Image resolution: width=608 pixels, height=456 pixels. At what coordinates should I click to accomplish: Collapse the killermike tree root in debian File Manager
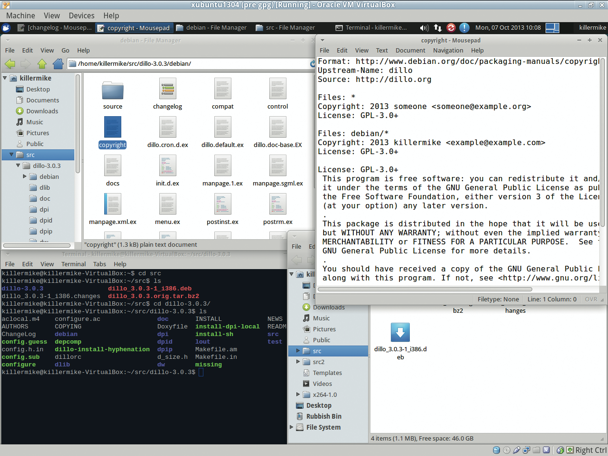(5, 78)
